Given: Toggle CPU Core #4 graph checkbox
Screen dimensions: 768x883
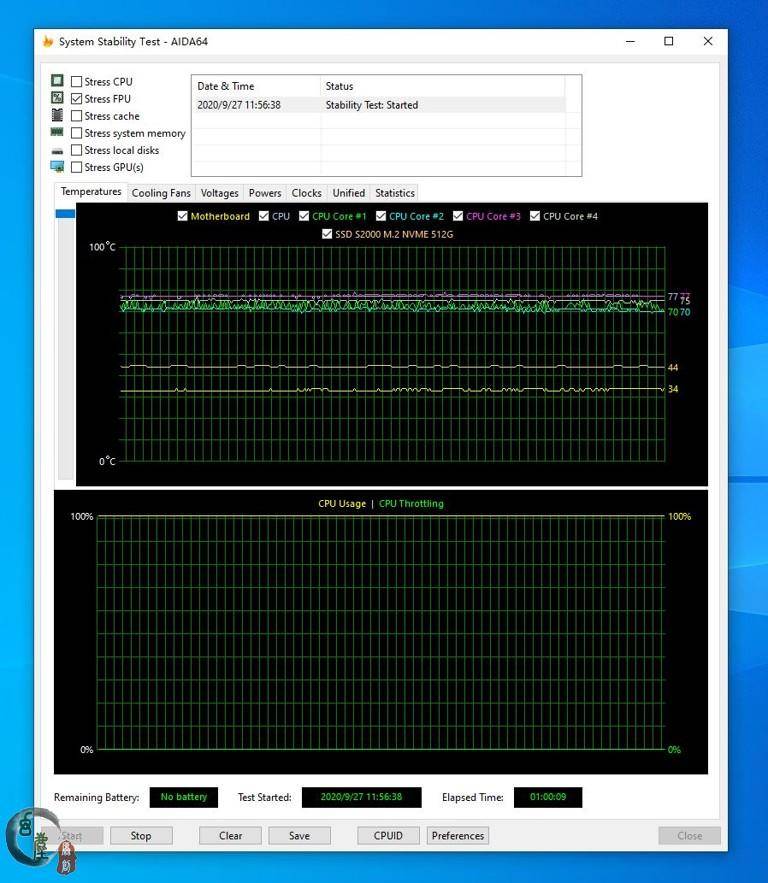Looking at the screenshot, I should point(535,216).
